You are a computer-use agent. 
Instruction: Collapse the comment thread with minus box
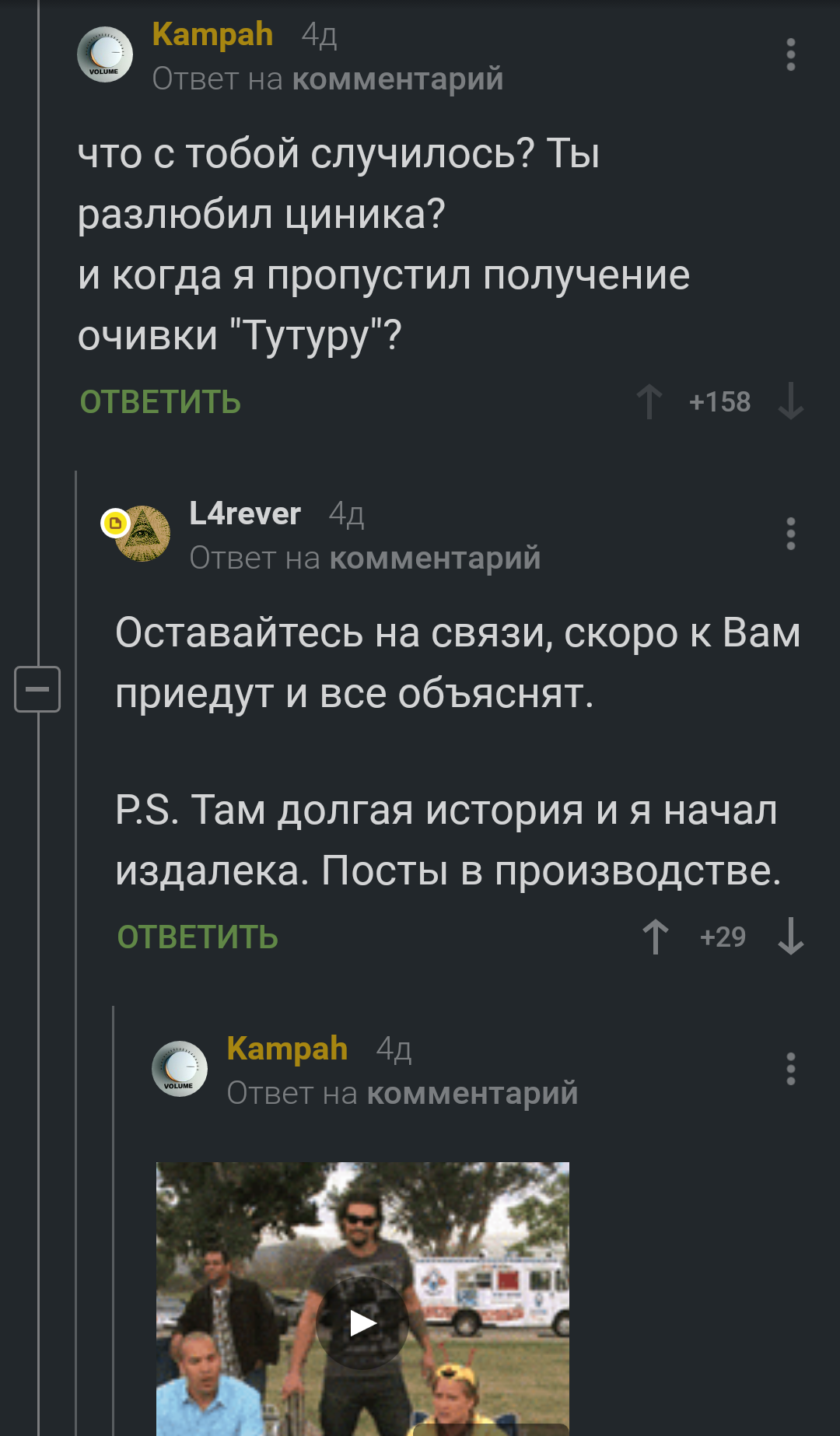coord(37,689)
